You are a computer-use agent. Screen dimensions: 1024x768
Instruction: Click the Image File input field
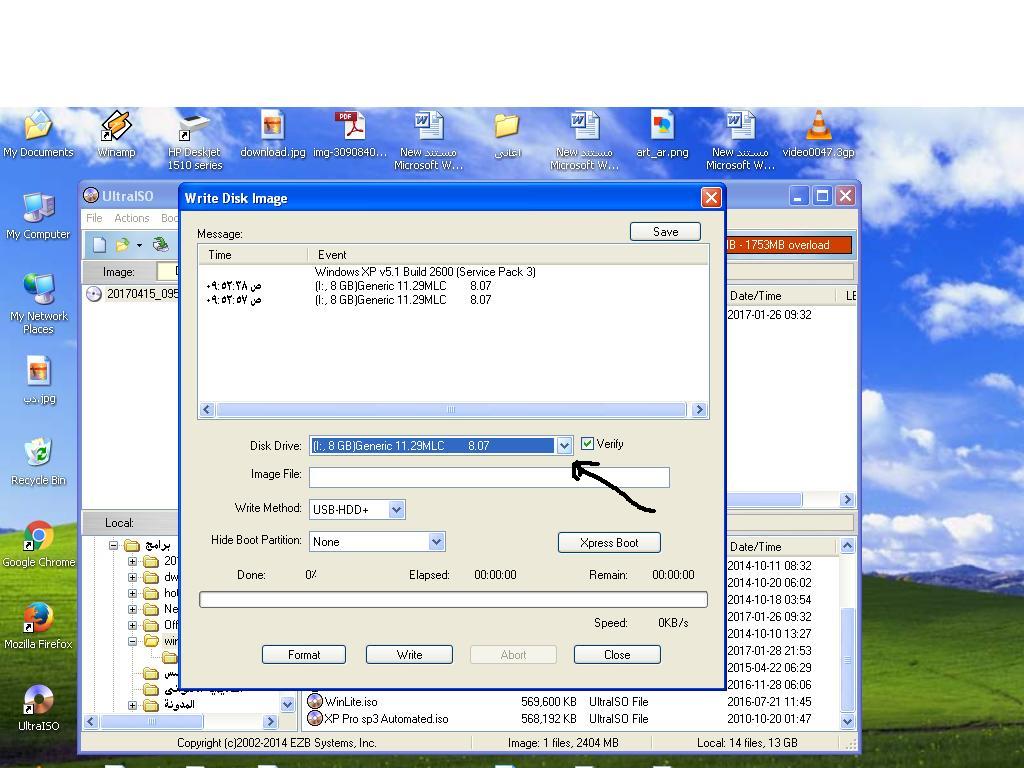pos(489,477)
